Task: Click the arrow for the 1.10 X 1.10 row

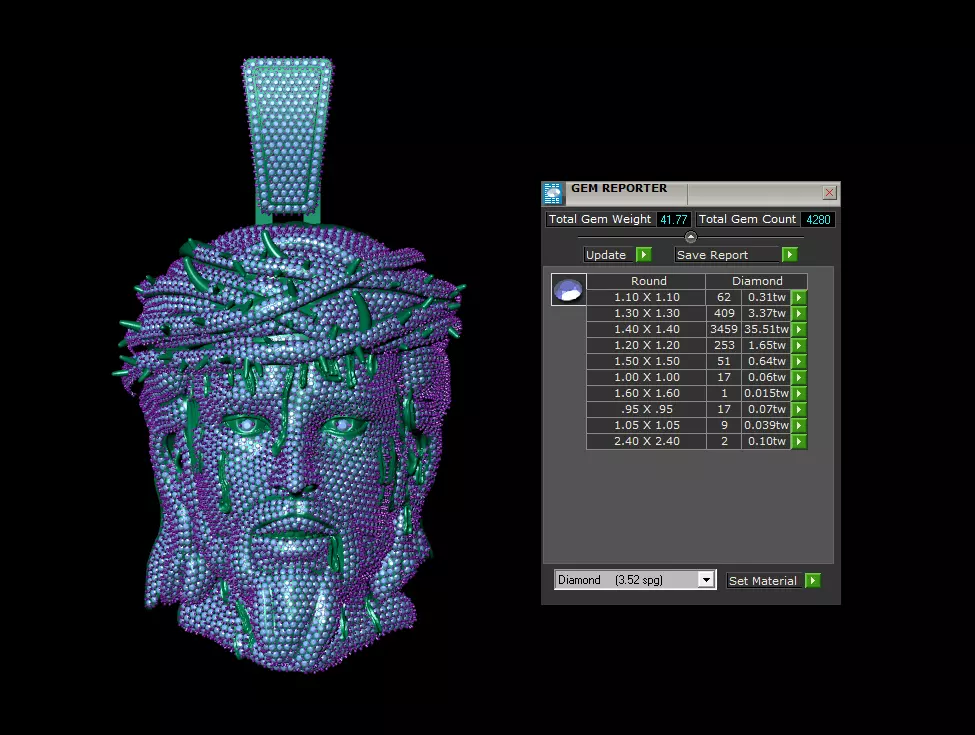Action: pos(799,297)
